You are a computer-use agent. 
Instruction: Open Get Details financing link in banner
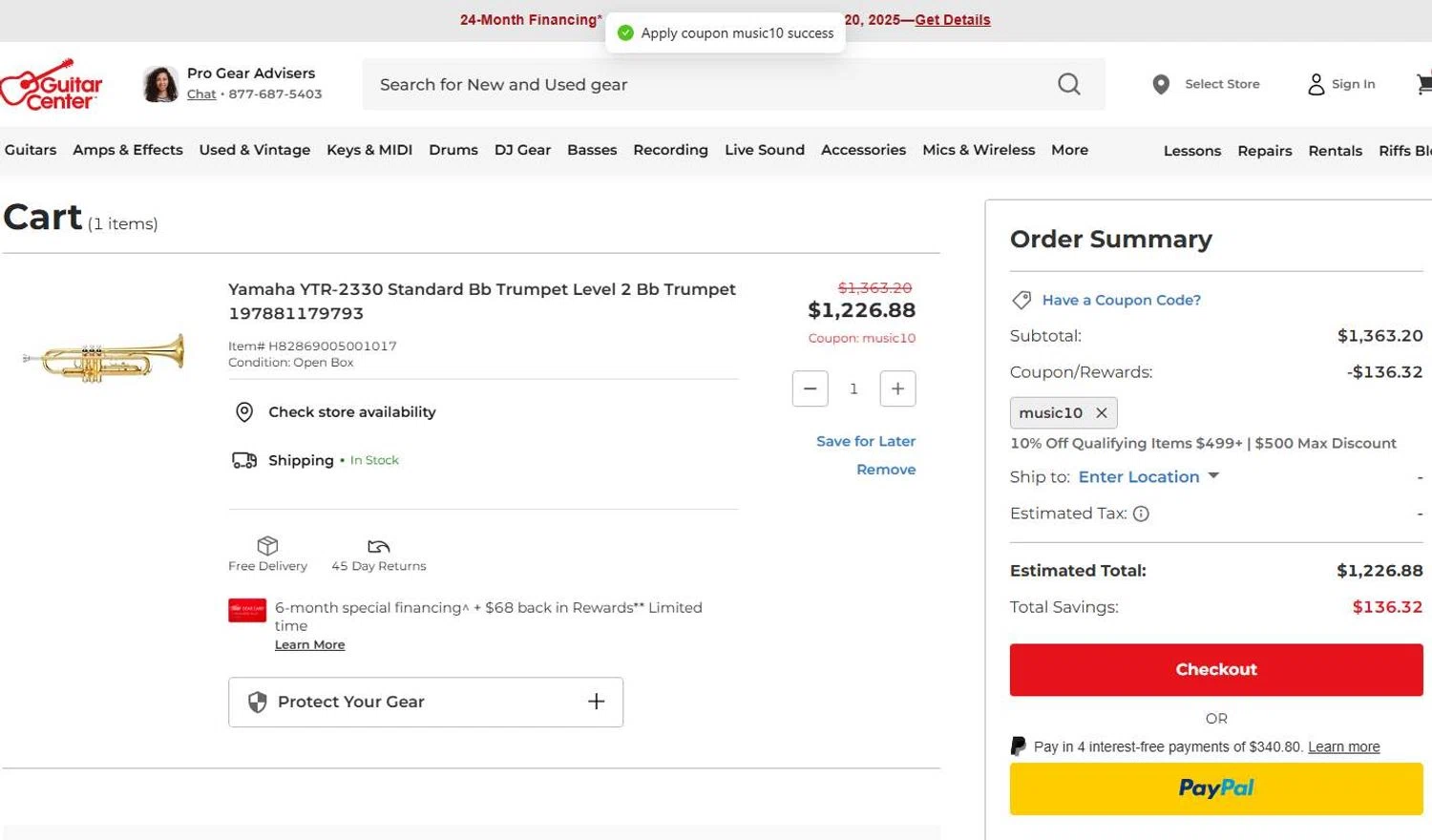(953, 20)
